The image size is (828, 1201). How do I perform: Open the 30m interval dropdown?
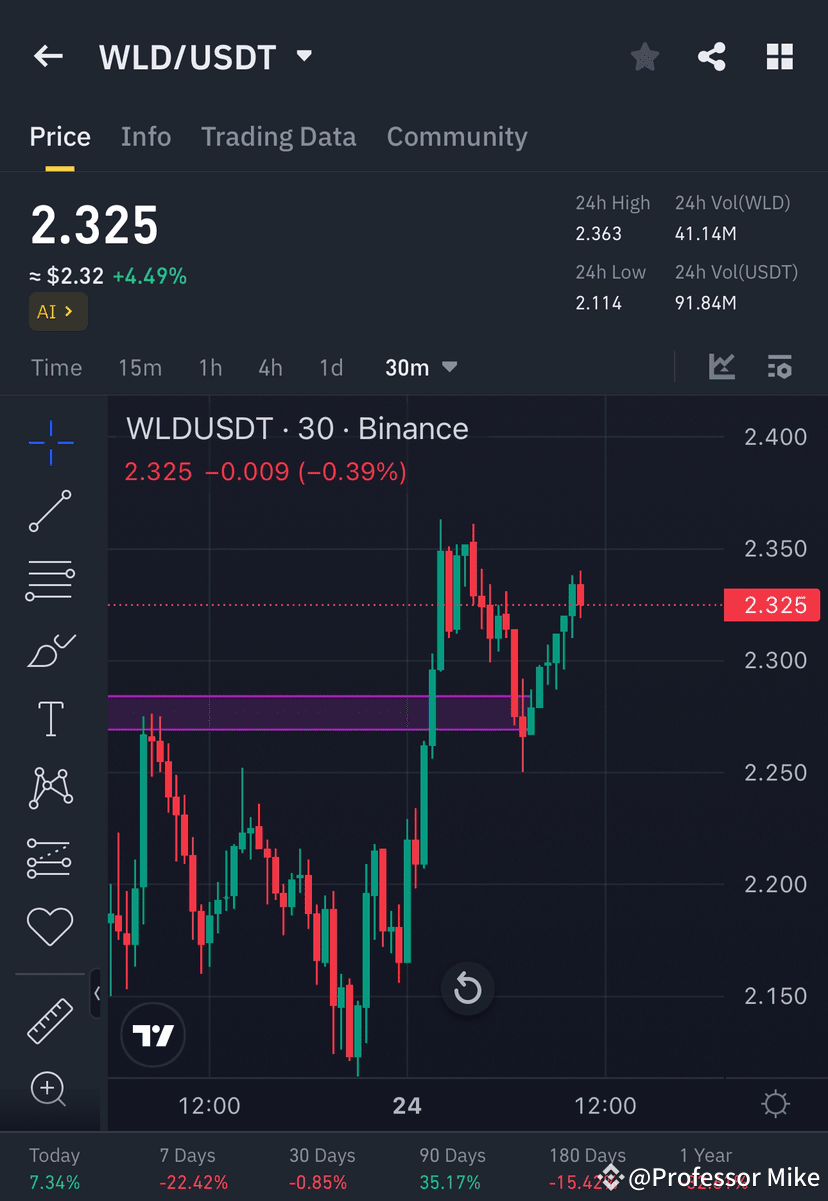[x=420, y=367]
